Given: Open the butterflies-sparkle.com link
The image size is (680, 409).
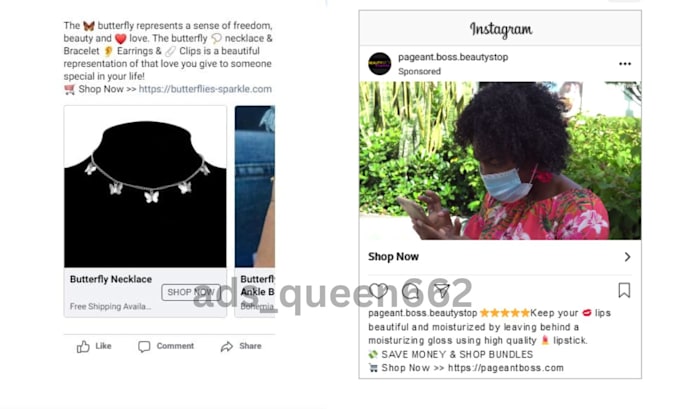Looking at the screenshot, I should pyautogui.click(x=205, y=89).
